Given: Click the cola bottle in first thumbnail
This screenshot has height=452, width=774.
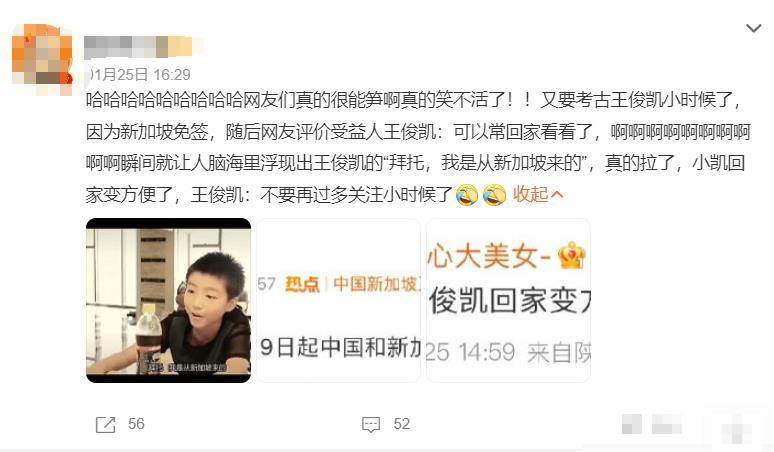Looking at the screenshot, I should pyautogui.click(x=148, y=340).
